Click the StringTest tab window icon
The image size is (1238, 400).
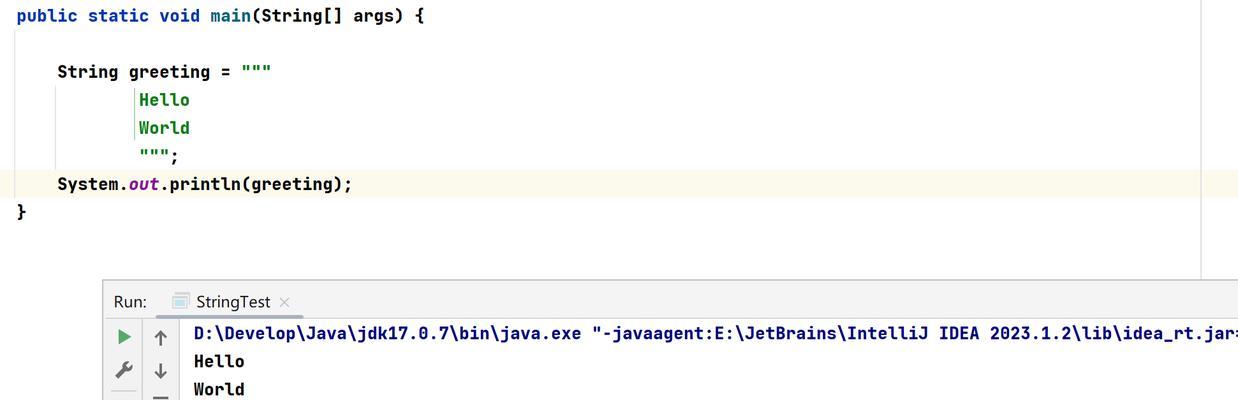click(181, 301)
